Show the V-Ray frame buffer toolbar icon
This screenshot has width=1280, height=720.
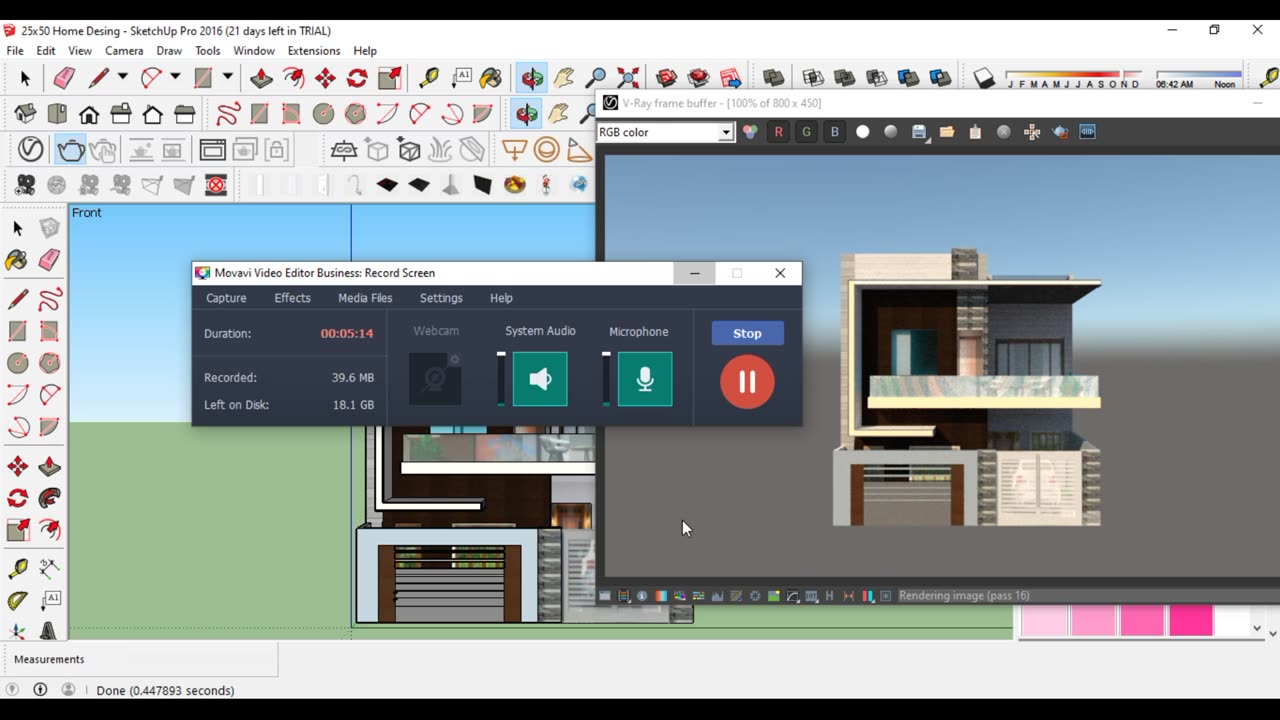213,150
